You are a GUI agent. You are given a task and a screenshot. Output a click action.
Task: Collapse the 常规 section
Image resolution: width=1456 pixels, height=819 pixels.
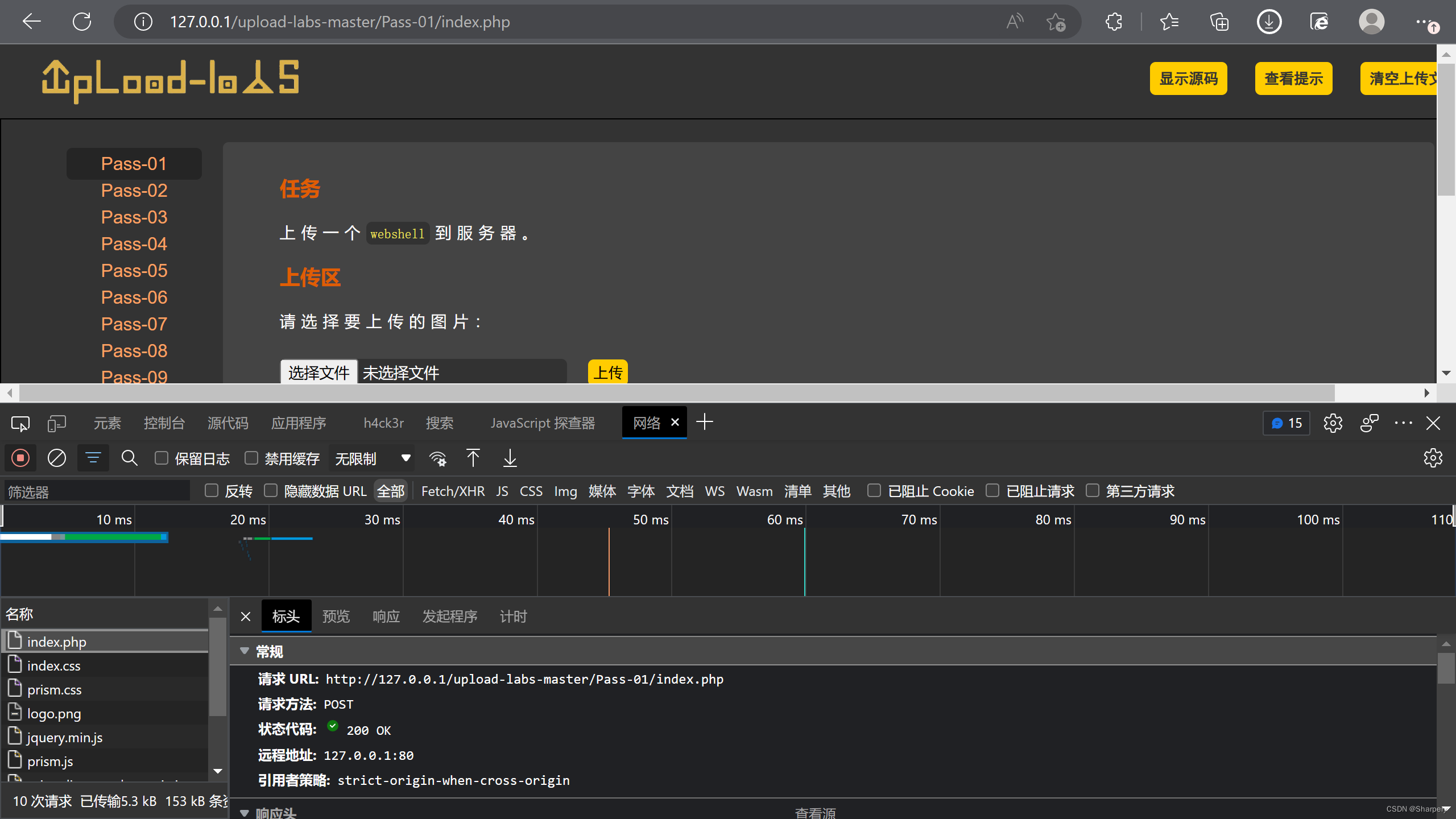(x=245, y=651)
